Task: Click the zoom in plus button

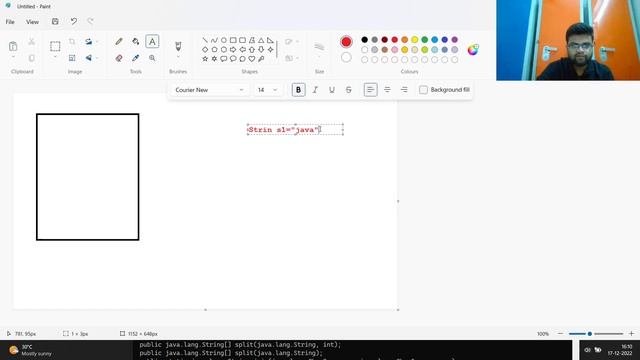Action: click(x=631, y=333)
